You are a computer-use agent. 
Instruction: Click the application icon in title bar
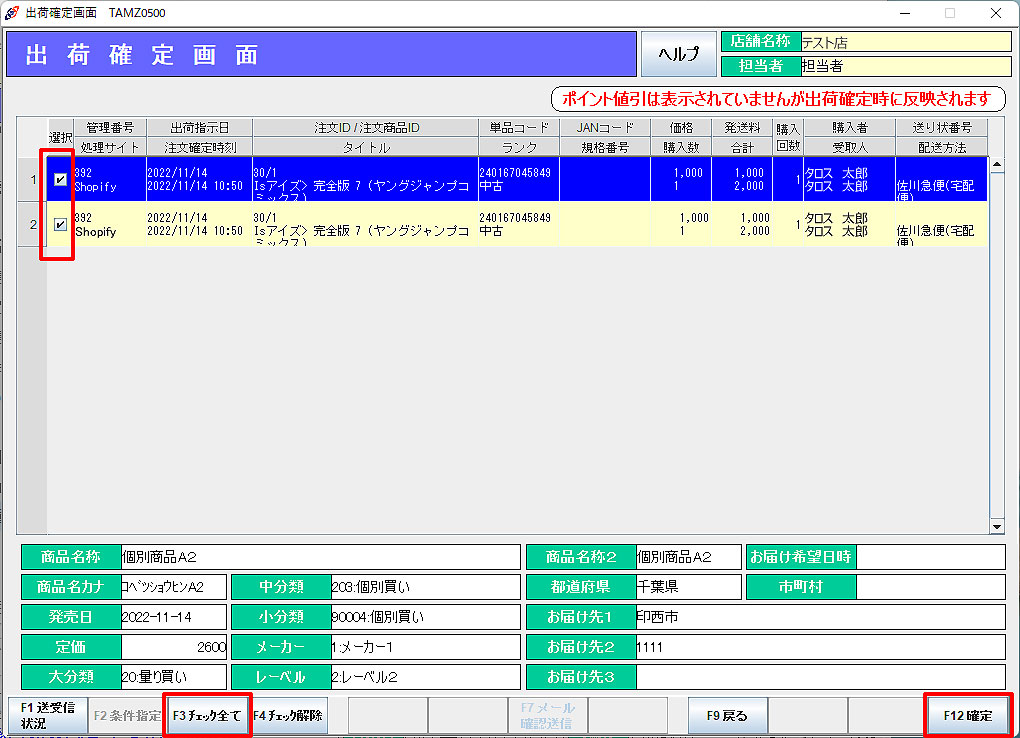[x=12, y=13]
